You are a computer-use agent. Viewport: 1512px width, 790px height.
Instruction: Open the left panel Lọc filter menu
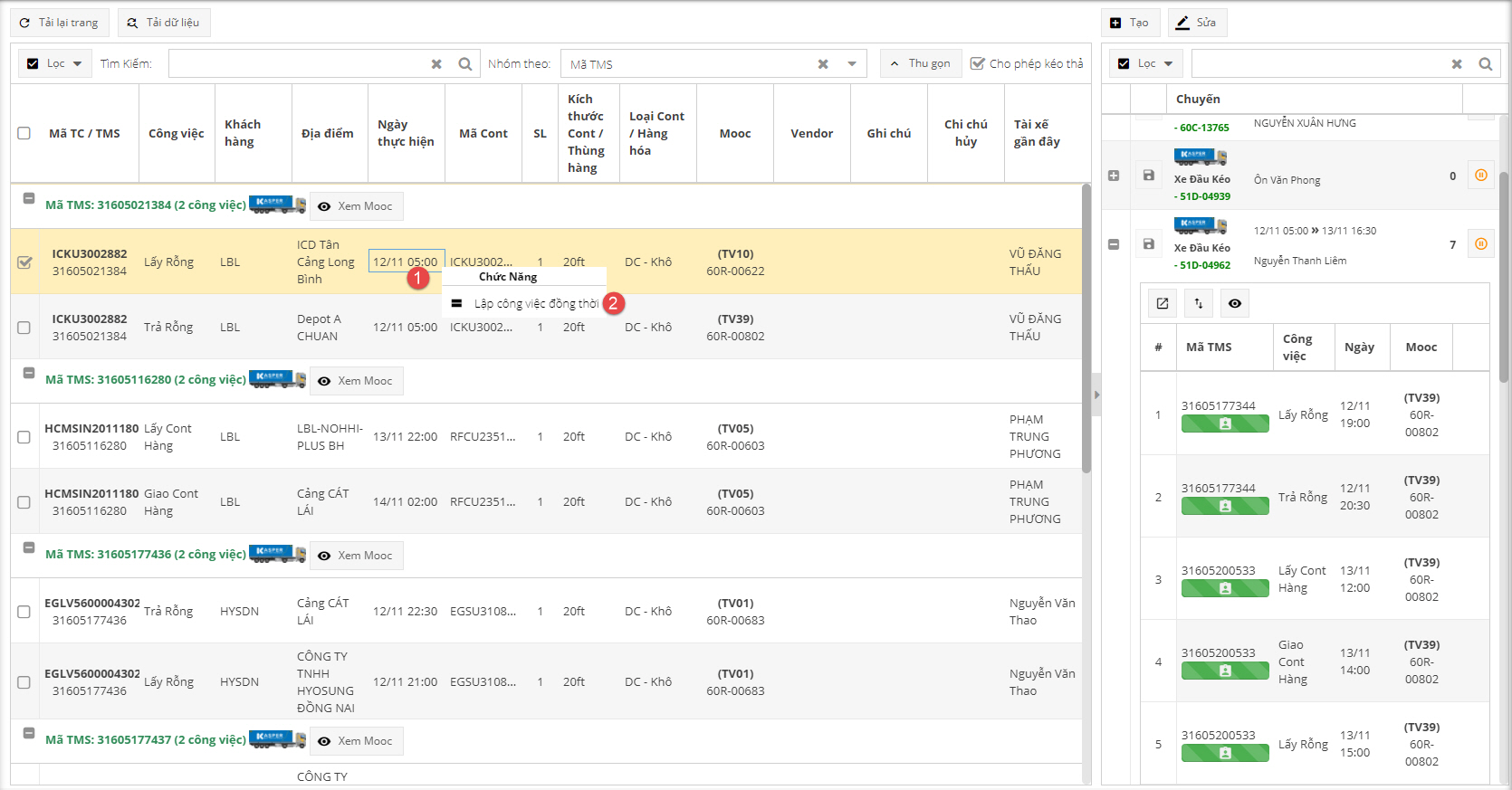pyautogui.click(x=55, y=63)
